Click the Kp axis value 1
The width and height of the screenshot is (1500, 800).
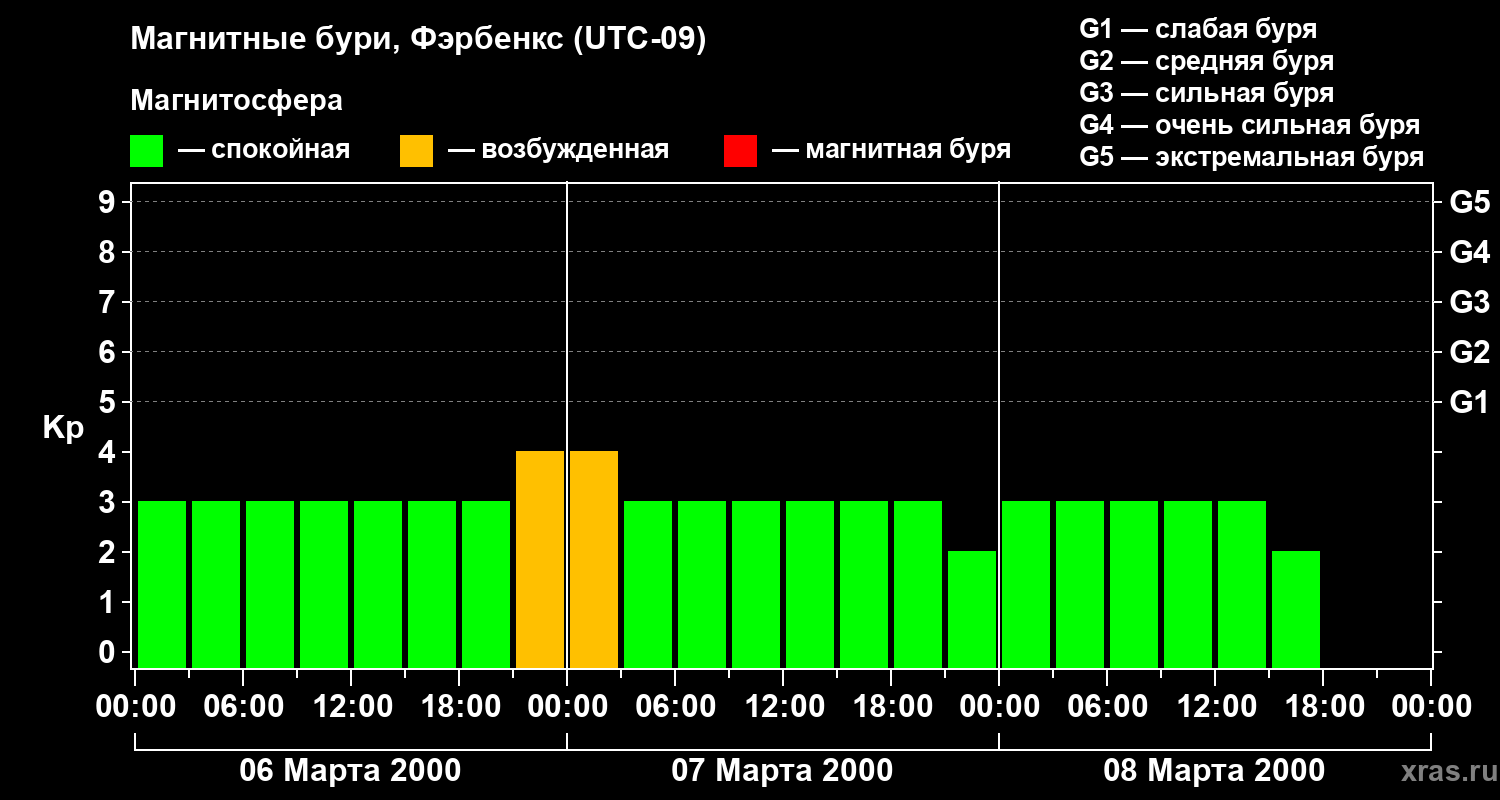pos(109,602)
